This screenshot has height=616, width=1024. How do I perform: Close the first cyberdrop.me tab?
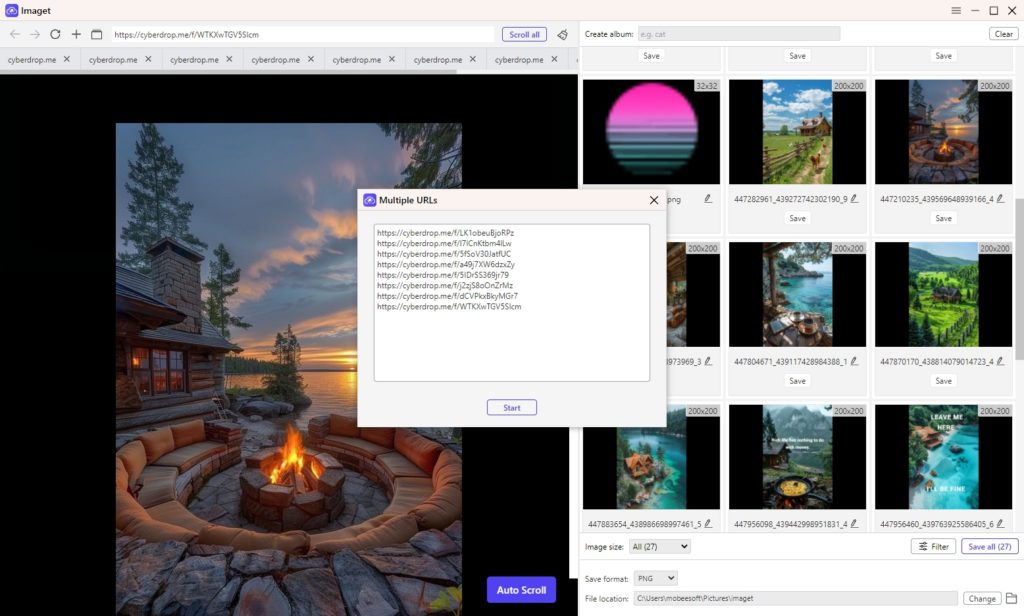(67, 59)
